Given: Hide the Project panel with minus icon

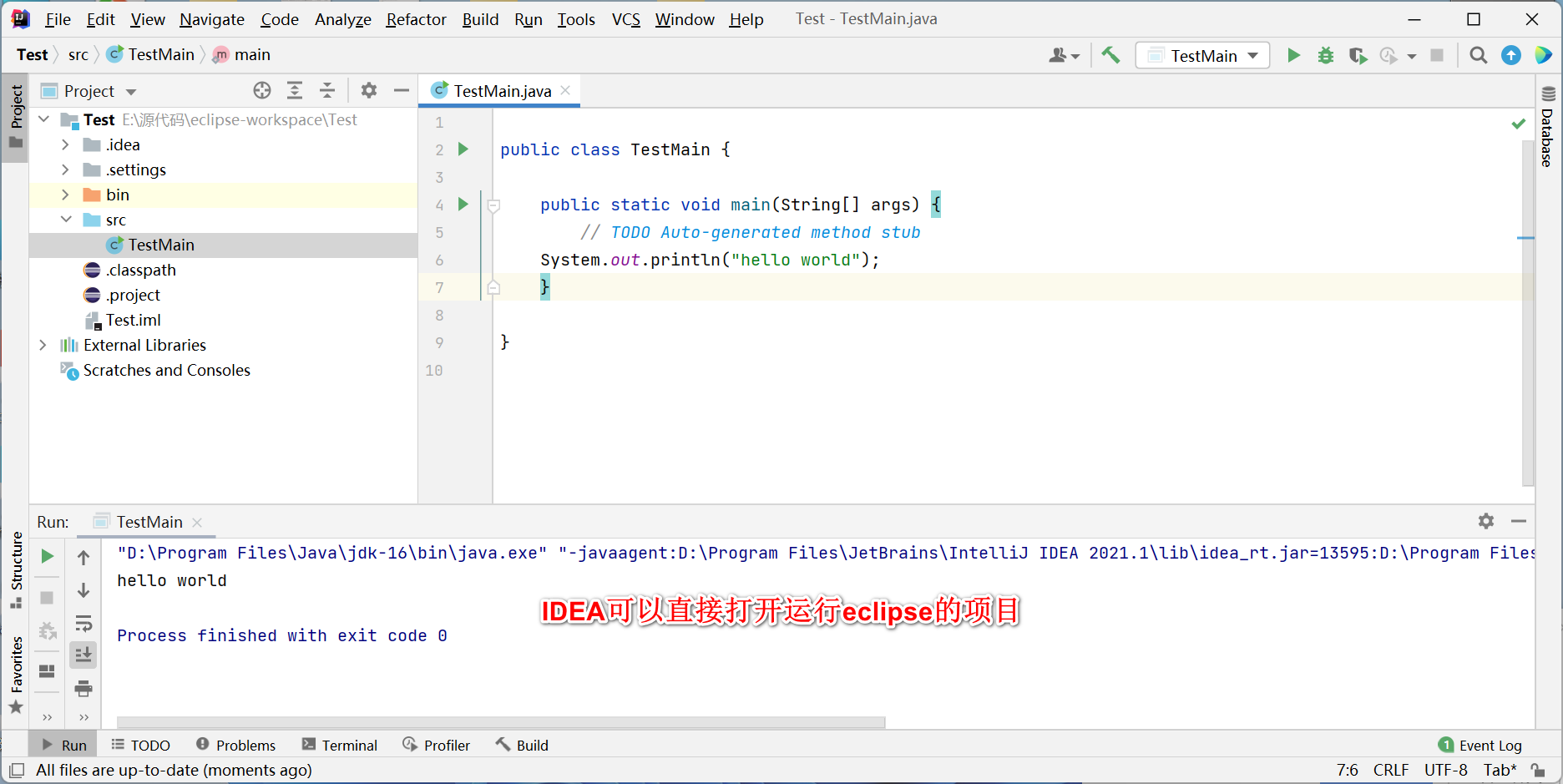Looking at the screenshot, I should coord(402,90).
